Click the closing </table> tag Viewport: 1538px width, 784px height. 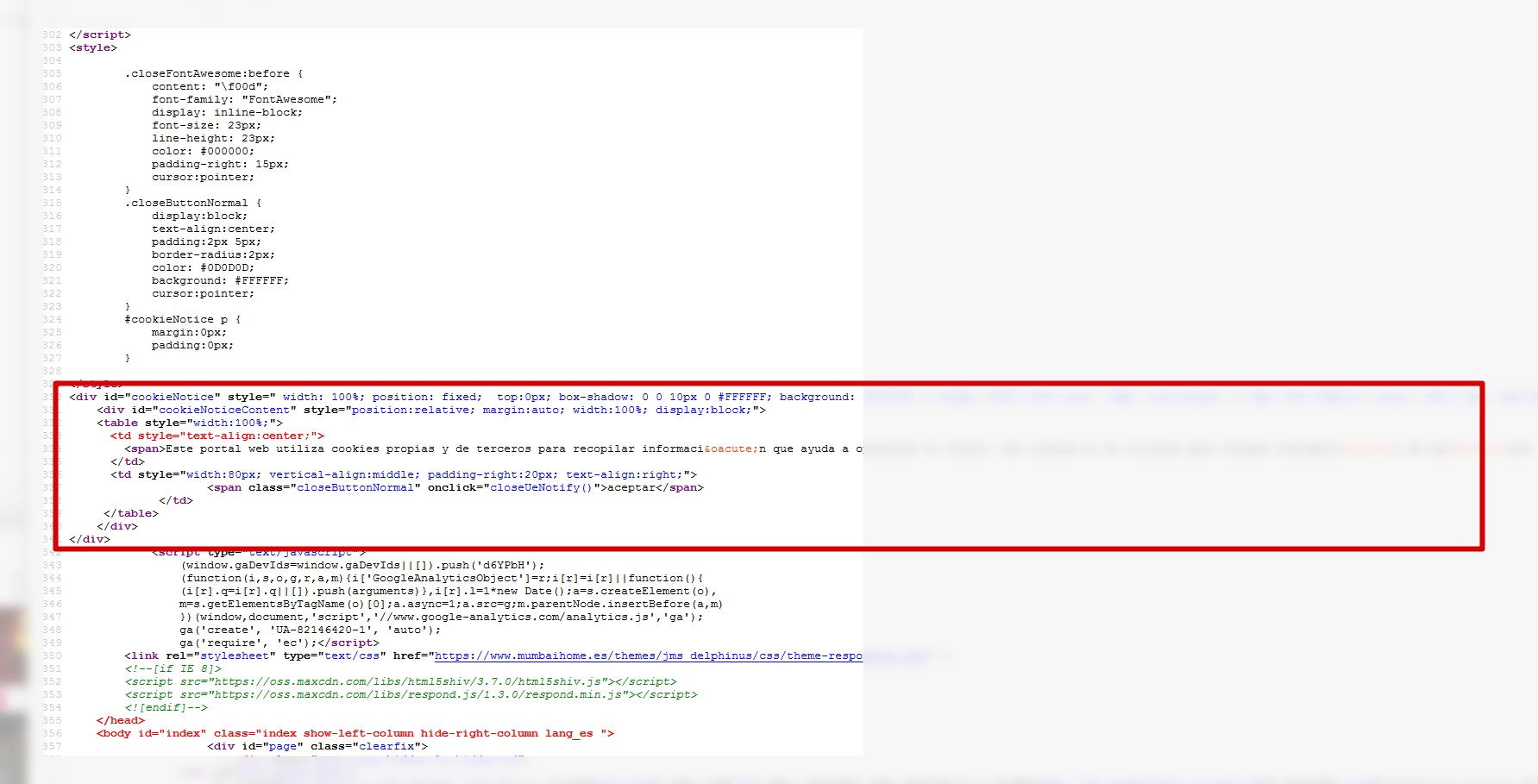tap(131, 513)
